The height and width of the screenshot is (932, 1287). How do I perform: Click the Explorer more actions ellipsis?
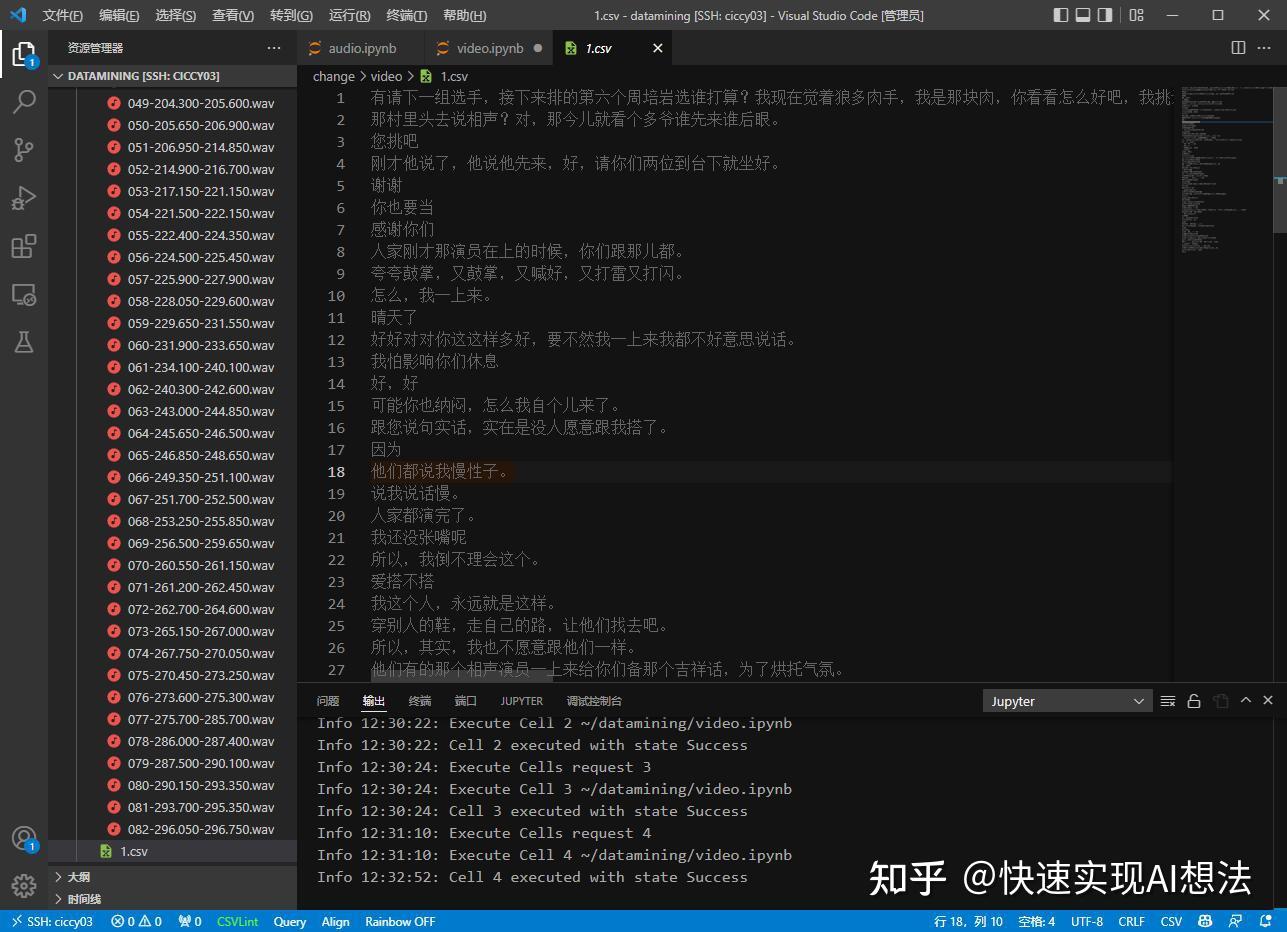(274, 48)
